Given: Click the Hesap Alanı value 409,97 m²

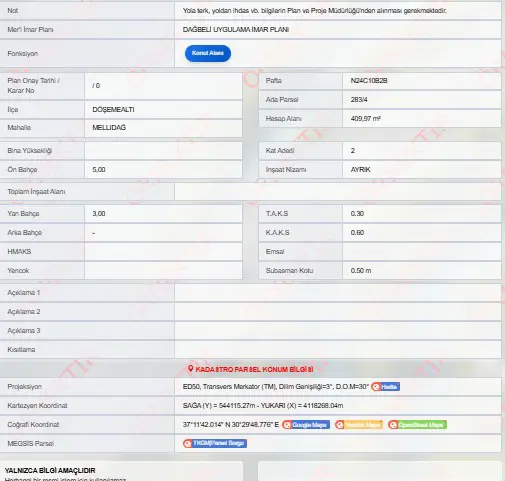Looking at the screenshot, I should click(x=365, y=119).
